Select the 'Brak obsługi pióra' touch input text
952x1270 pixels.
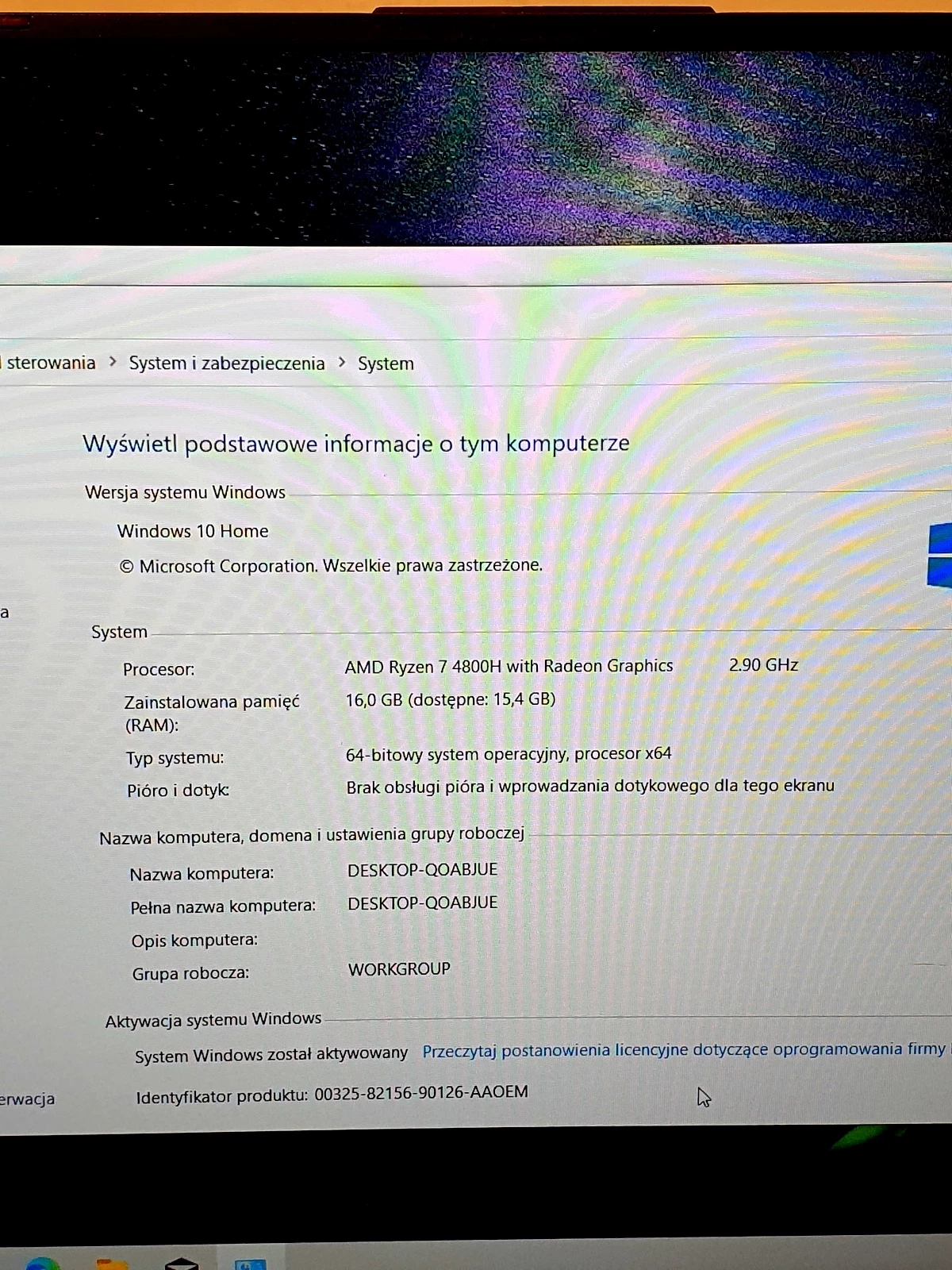click(590, 786)
